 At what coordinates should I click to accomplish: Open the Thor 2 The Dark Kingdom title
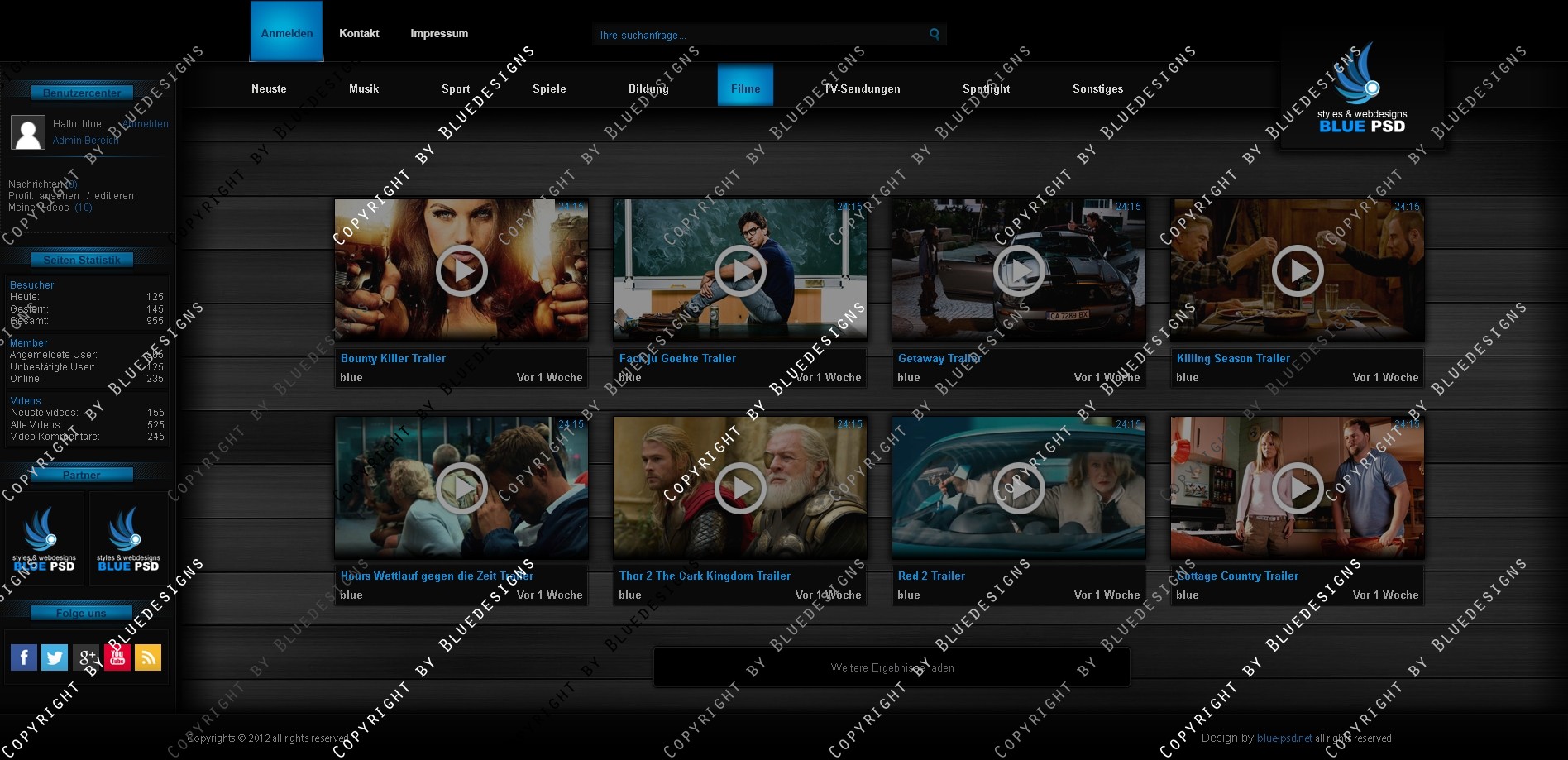[x=705, y=576]
